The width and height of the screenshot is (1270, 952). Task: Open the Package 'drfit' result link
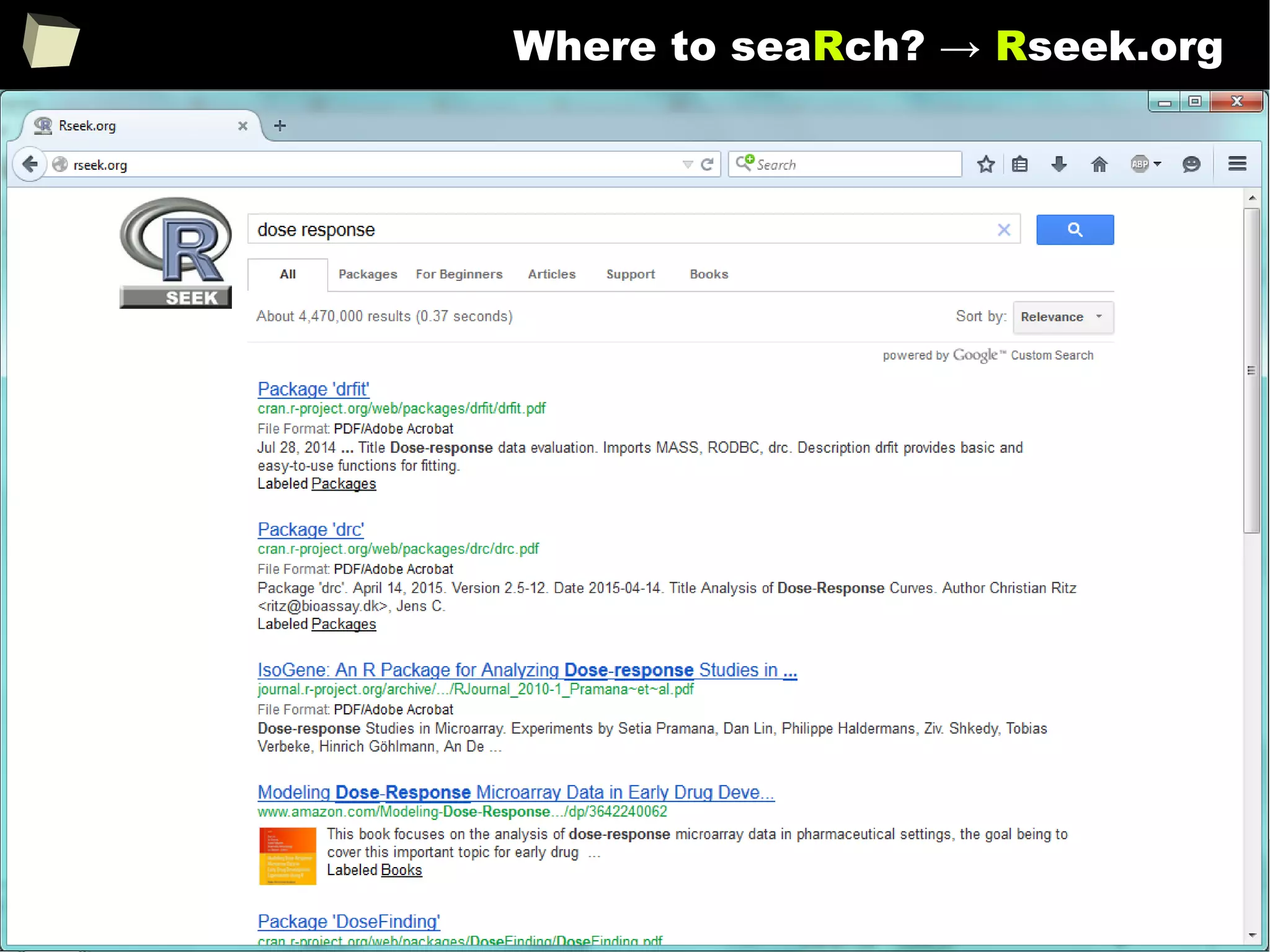click(313, 389)
